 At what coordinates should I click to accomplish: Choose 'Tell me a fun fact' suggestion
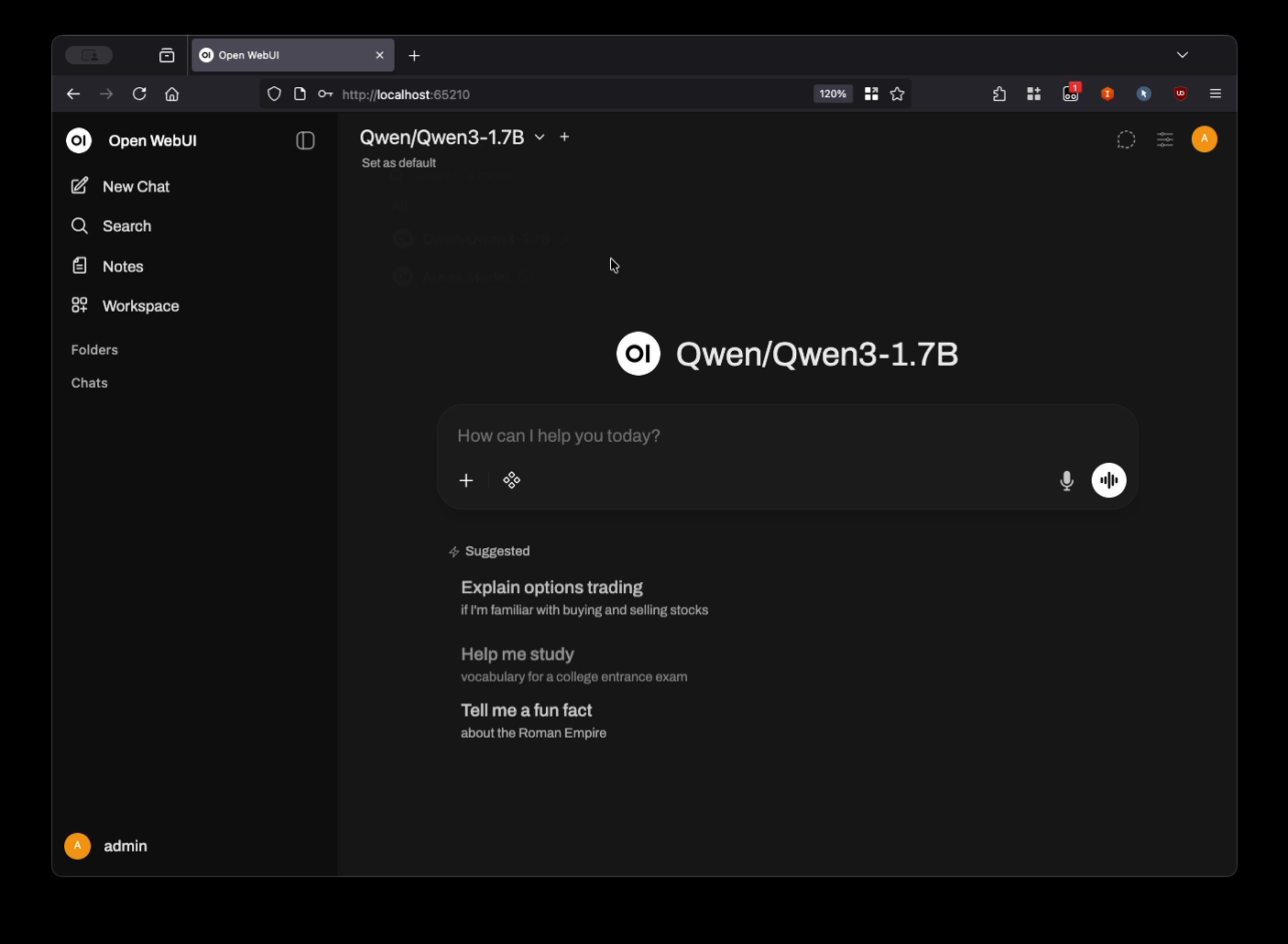(x=534, y=719)
